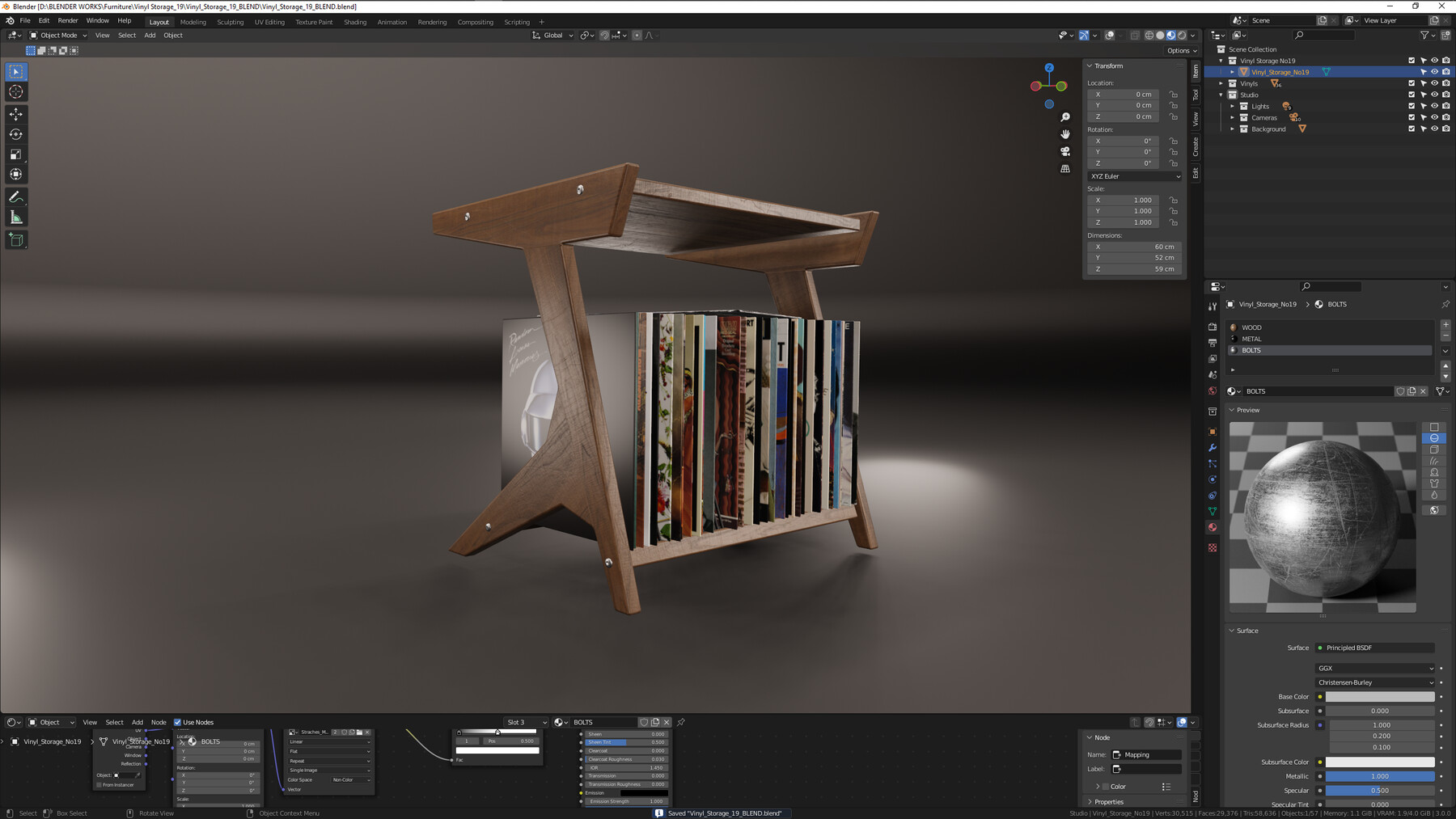Change XYZ Euler rotation order dropdown
The width and height of the screenshot is (1456, 819).
[x=1134, y=176]
